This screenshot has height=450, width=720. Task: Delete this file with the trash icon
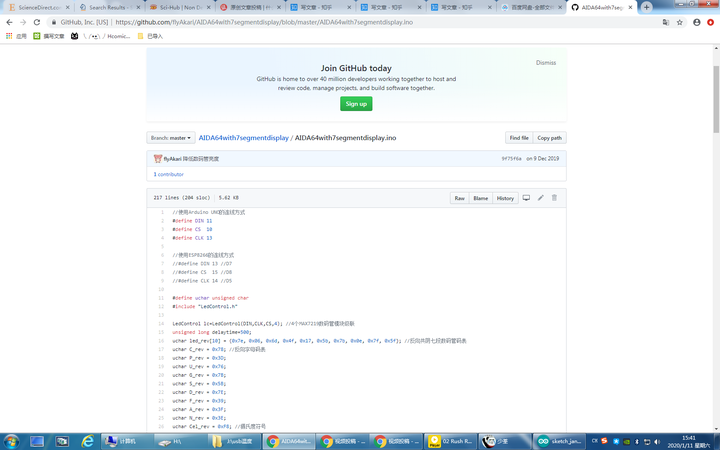[554, 198]
